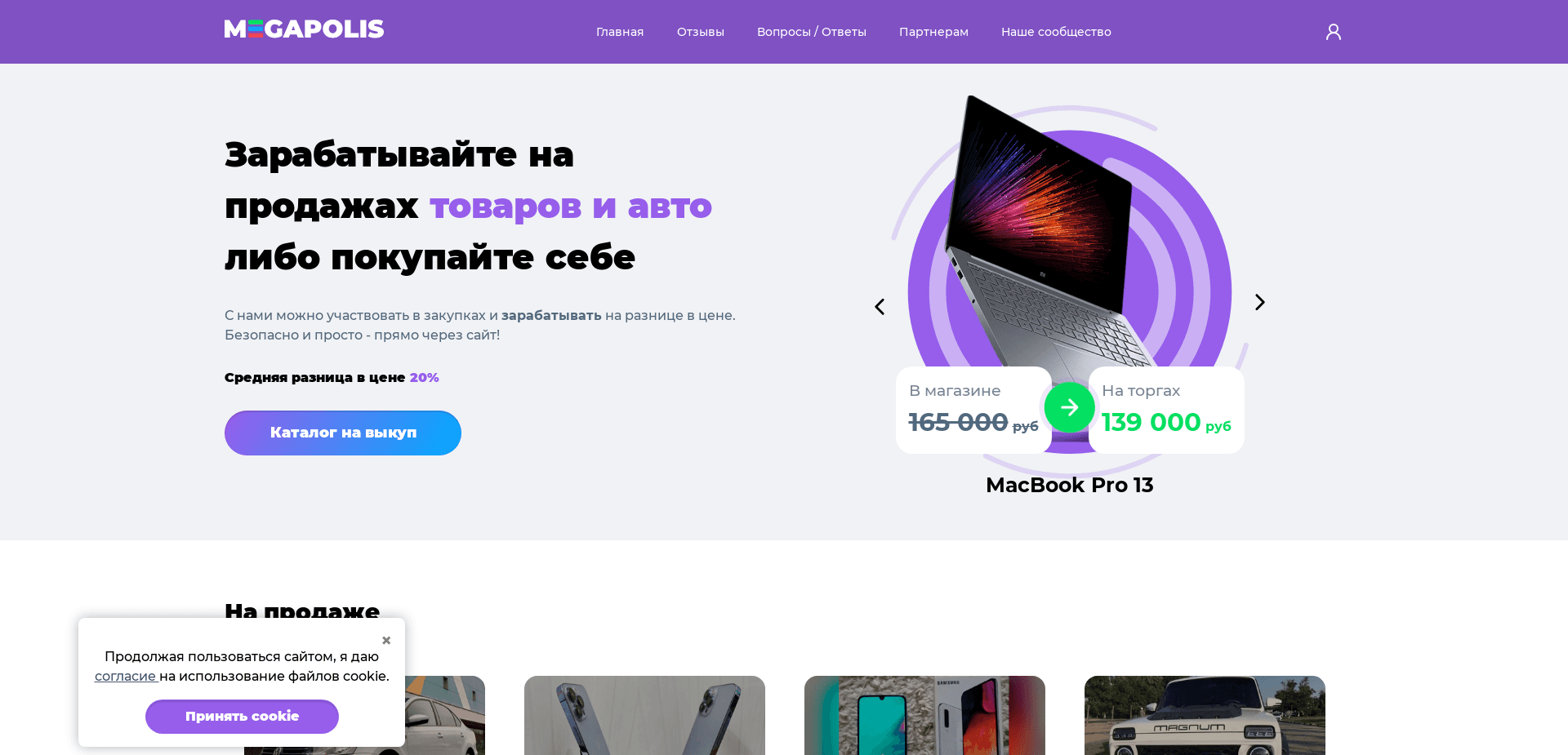Open the white Magnum car thumbnail
Viewport: 1568px width, 755px height.
click(1205, 715)
